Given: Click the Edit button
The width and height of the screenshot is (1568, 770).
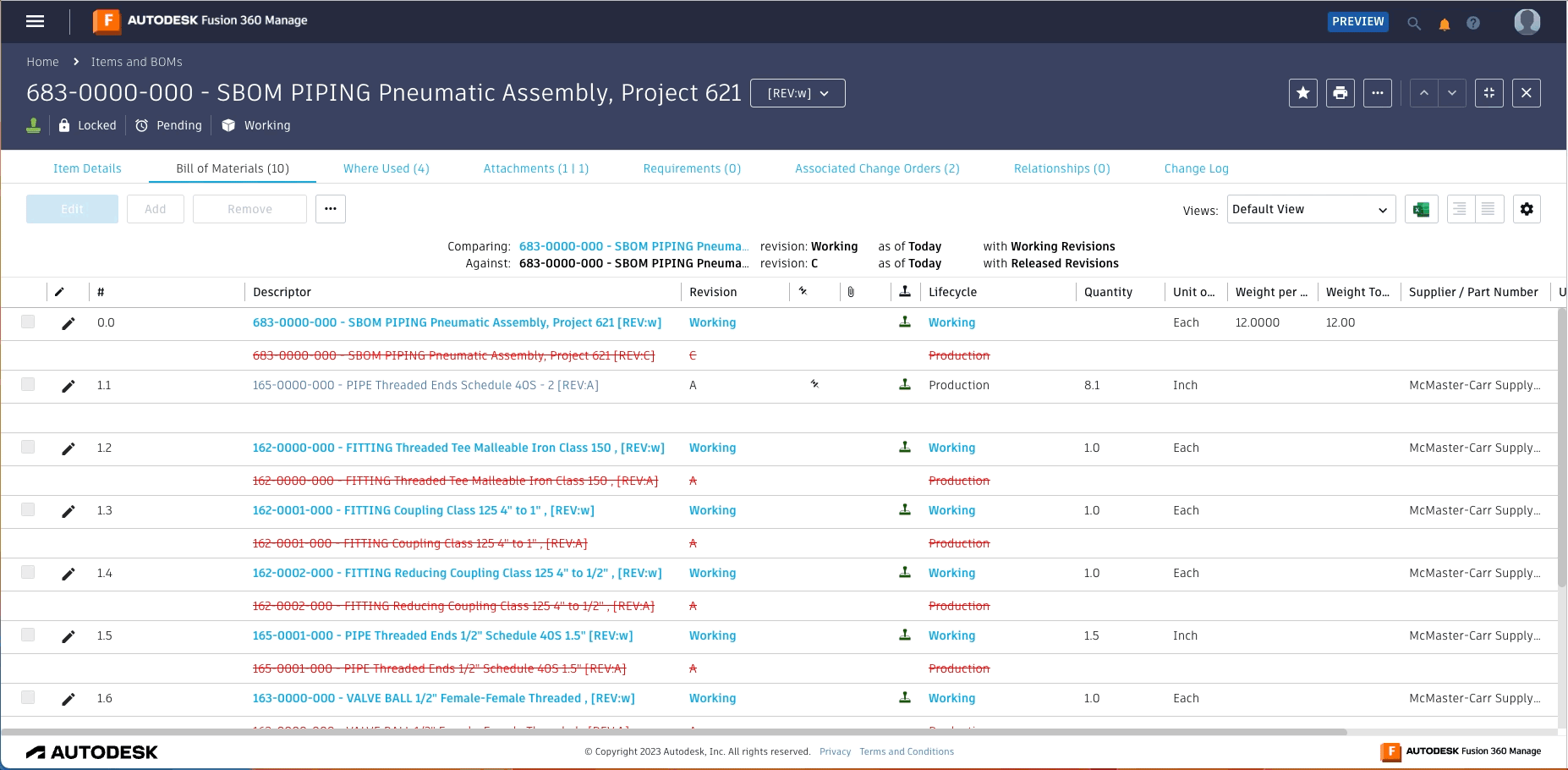Looking at the screenshot, I should coord(72,209).
